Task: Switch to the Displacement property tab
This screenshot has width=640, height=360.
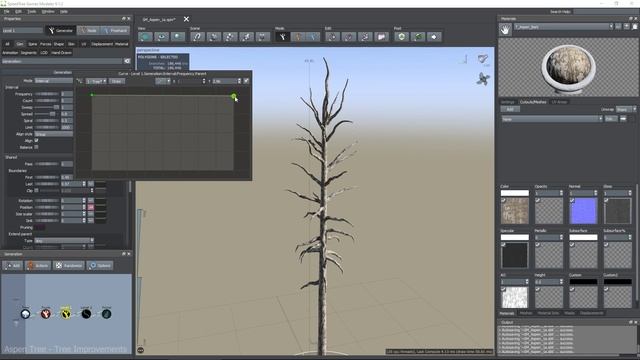Action: (102, 44)
